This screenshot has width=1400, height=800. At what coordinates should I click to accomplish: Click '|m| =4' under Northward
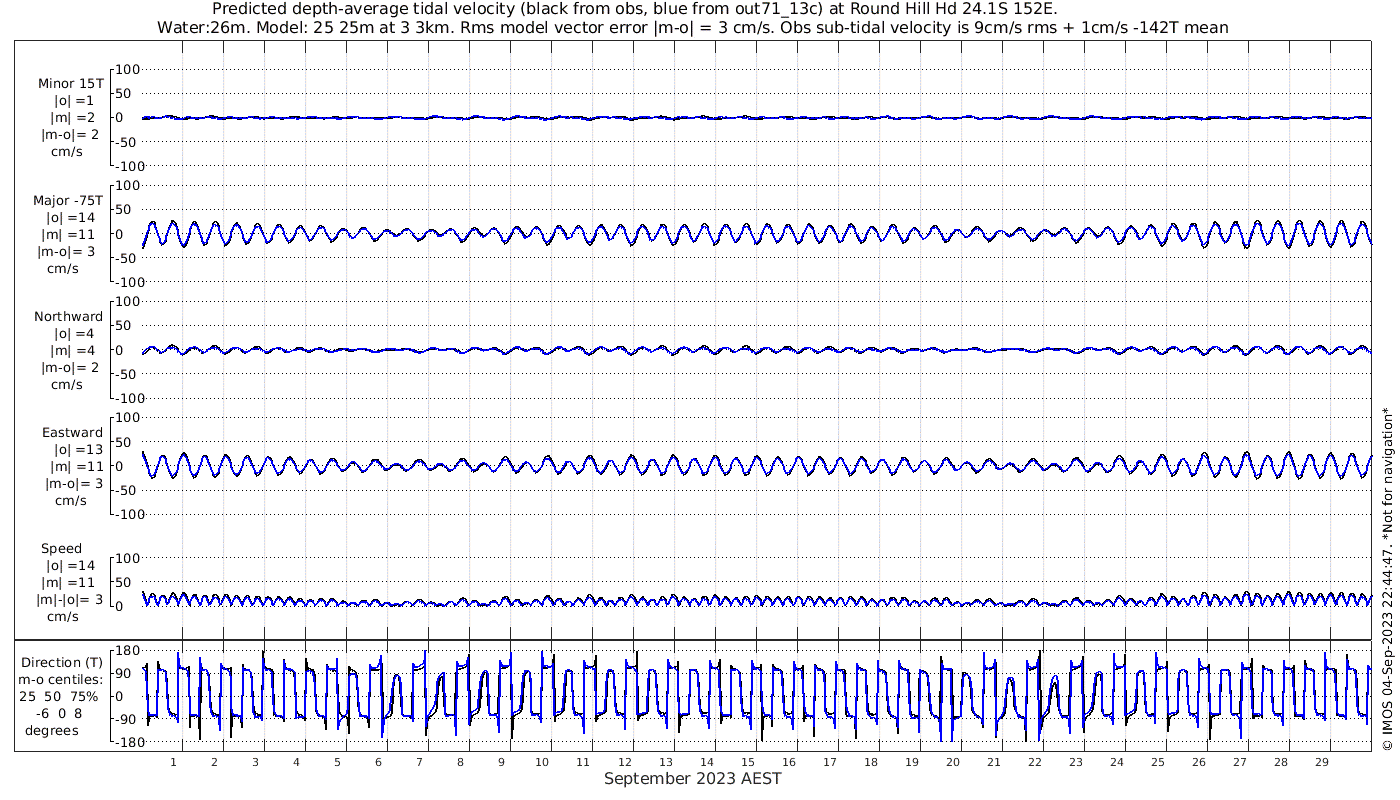point(73,350)
